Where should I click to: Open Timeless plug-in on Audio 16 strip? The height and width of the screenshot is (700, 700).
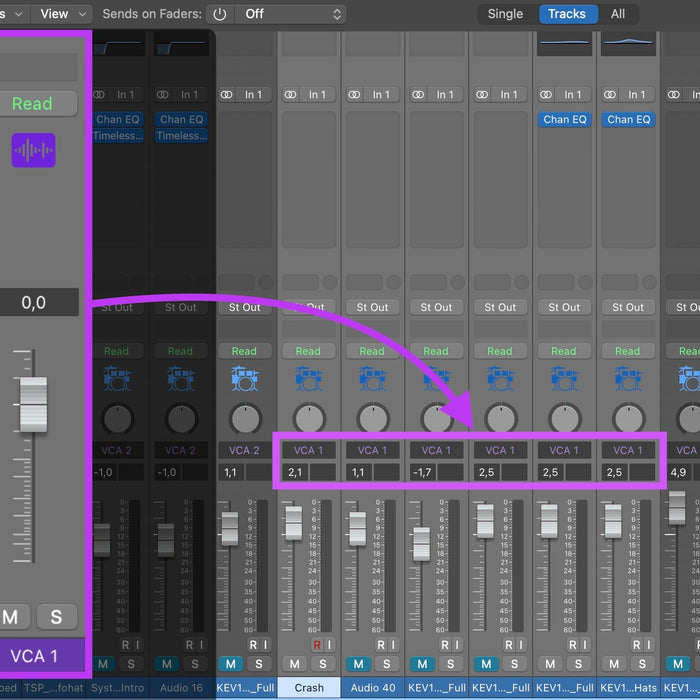(181, 136)
